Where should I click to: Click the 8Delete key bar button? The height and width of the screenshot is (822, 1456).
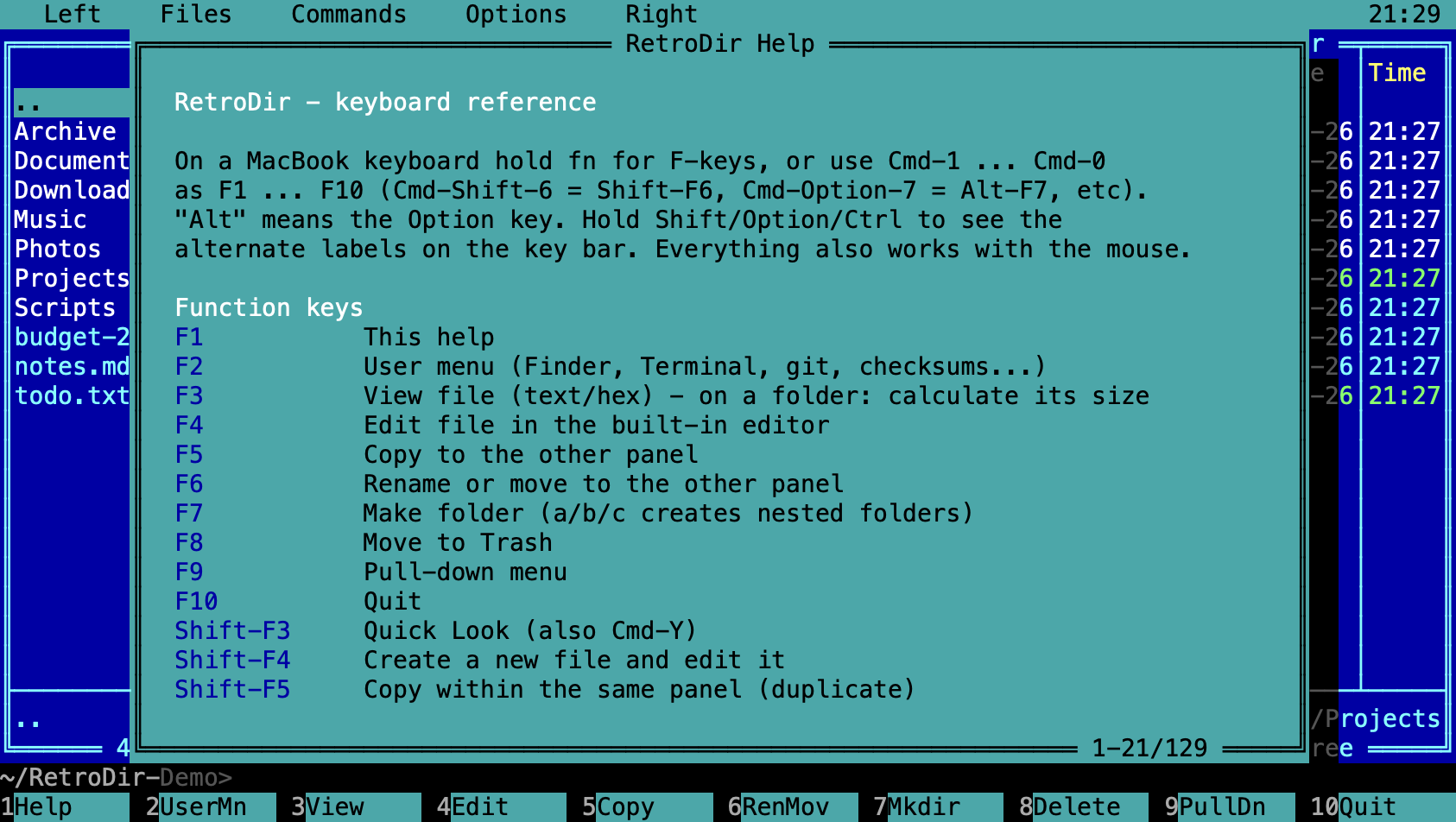pos(1085,807)
